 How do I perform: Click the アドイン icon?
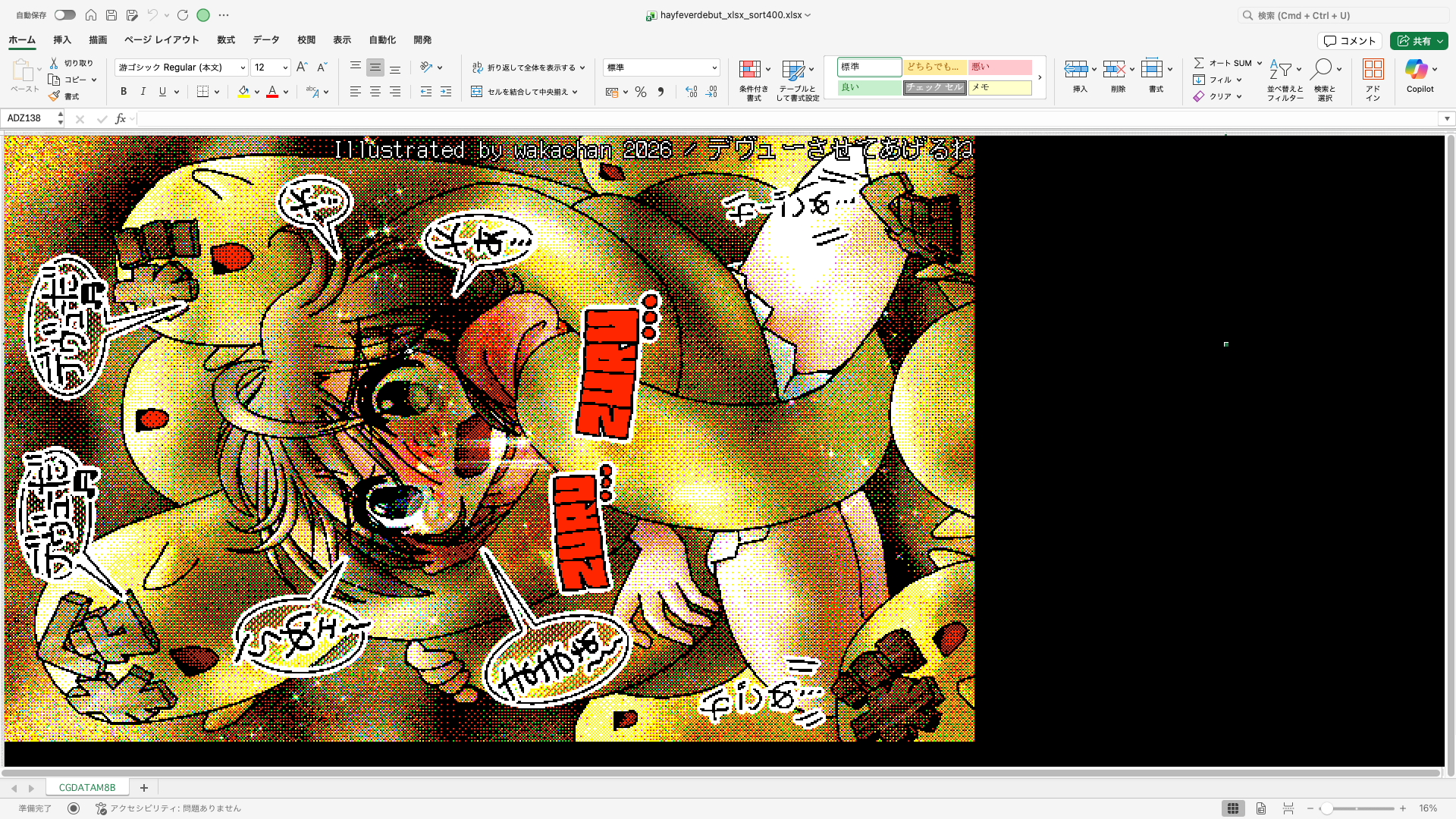pyautogui.click(x=1373, y=76)
